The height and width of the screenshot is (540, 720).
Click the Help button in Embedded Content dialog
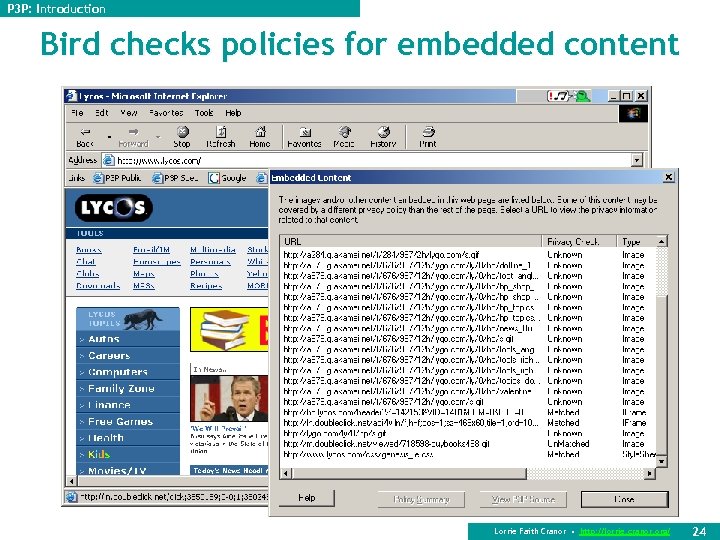click(x=307, y=498)
